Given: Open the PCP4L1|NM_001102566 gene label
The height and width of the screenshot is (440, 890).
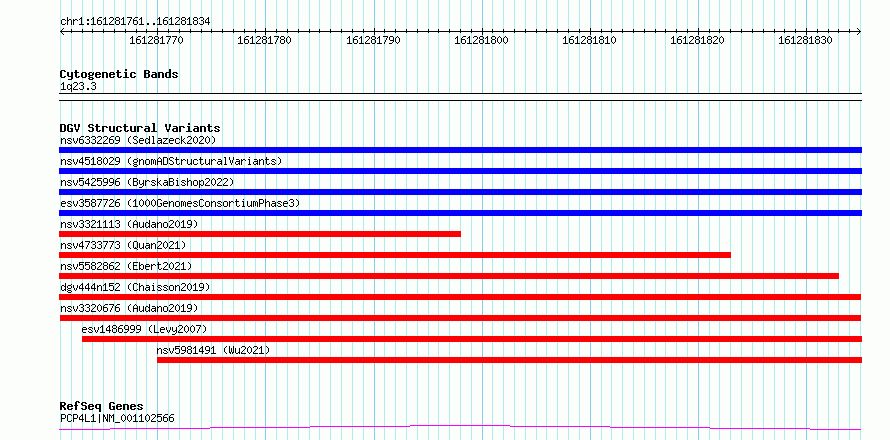Looking at the screenshot, I should coord(117,419).
